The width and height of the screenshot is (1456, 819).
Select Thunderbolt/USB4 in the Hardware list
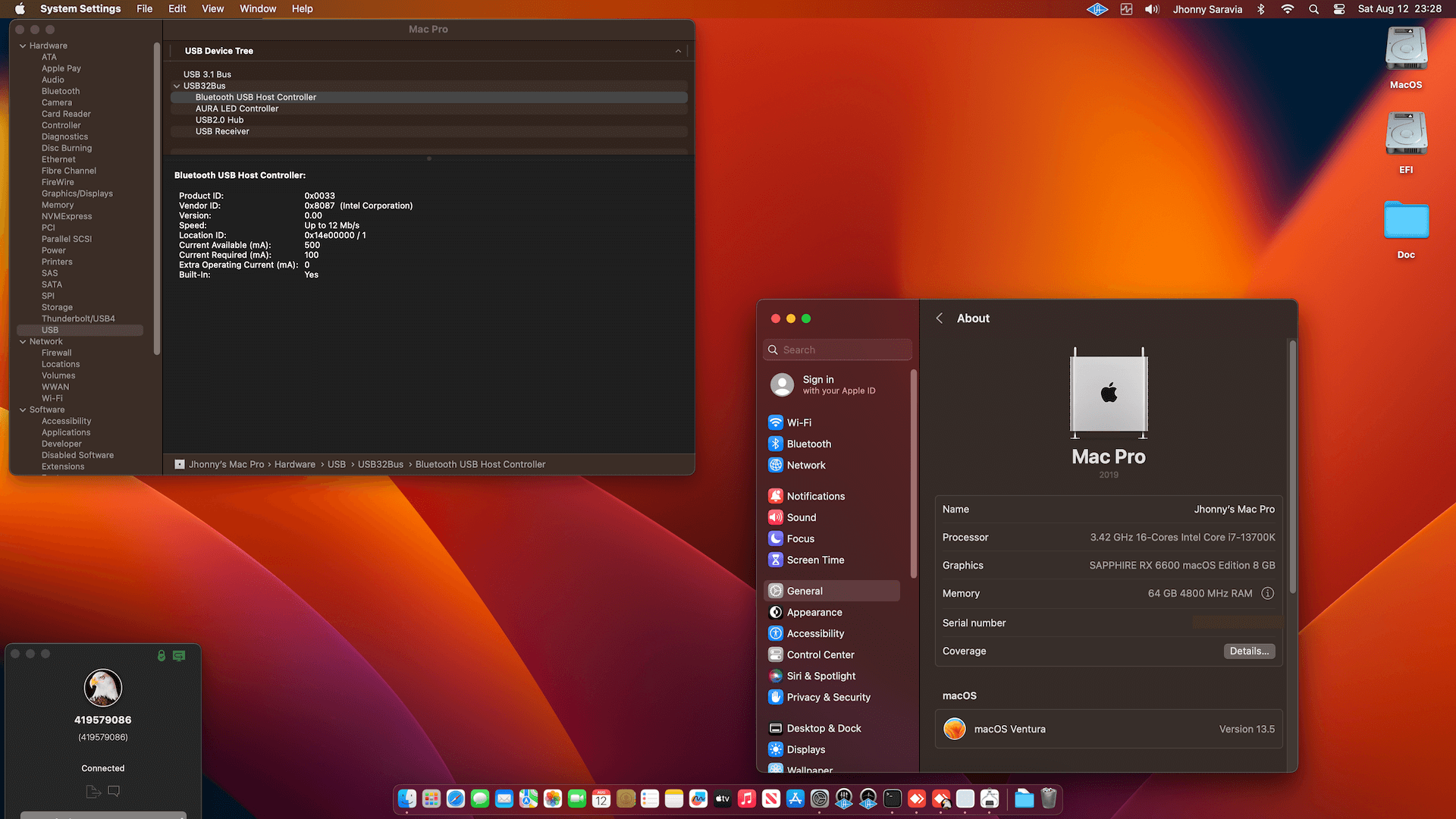coord(80,318)
